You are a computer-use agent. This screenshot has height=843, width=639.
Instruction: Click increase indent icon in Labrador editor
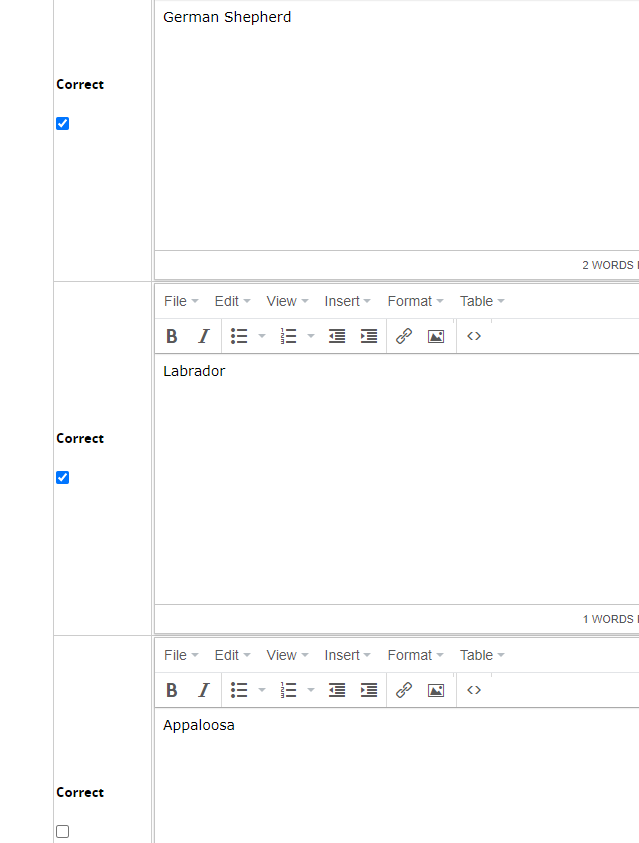point(369,336)
